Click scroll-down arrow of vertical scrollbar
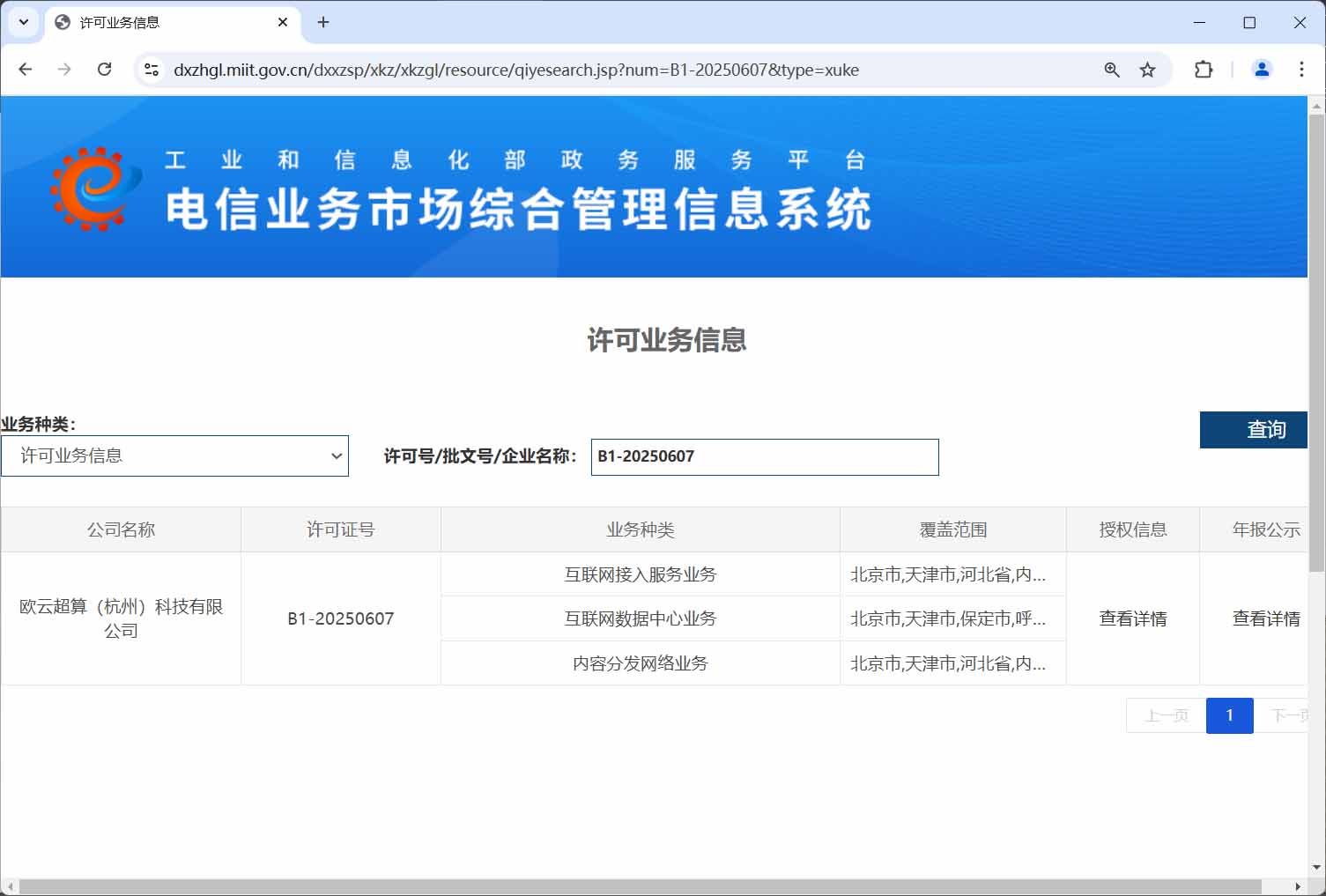 (1317, 868)
